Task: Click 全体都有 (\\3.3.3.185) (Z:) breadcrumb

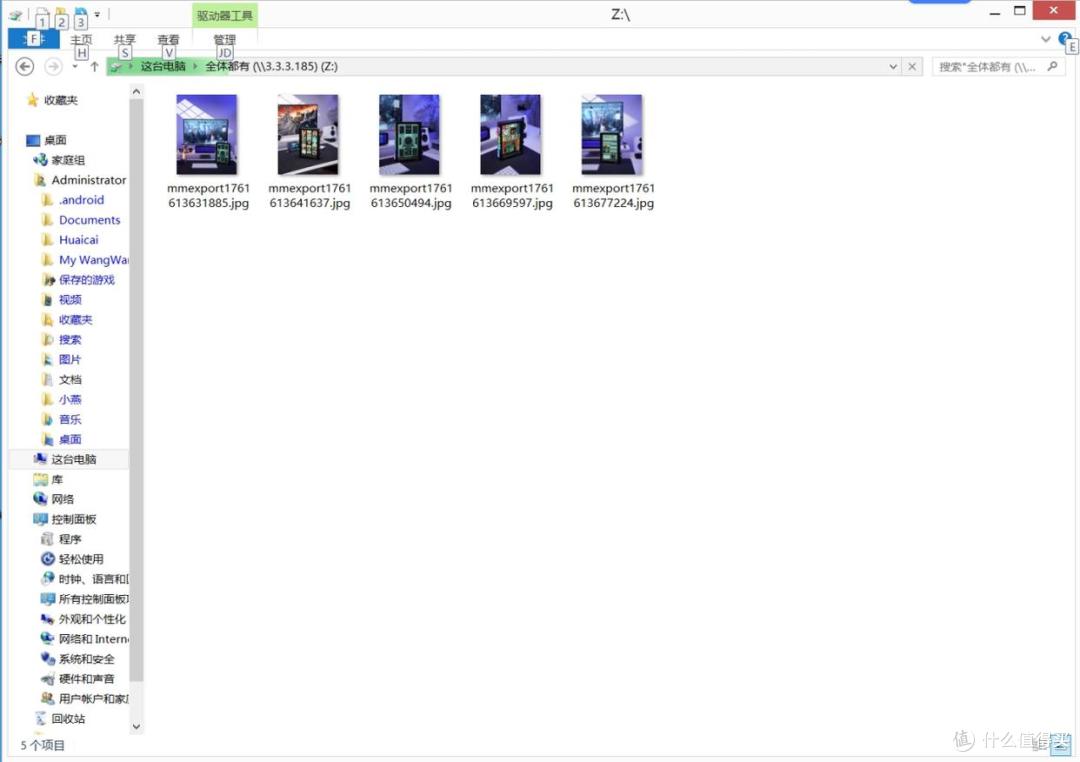Action: pos(271,66)
